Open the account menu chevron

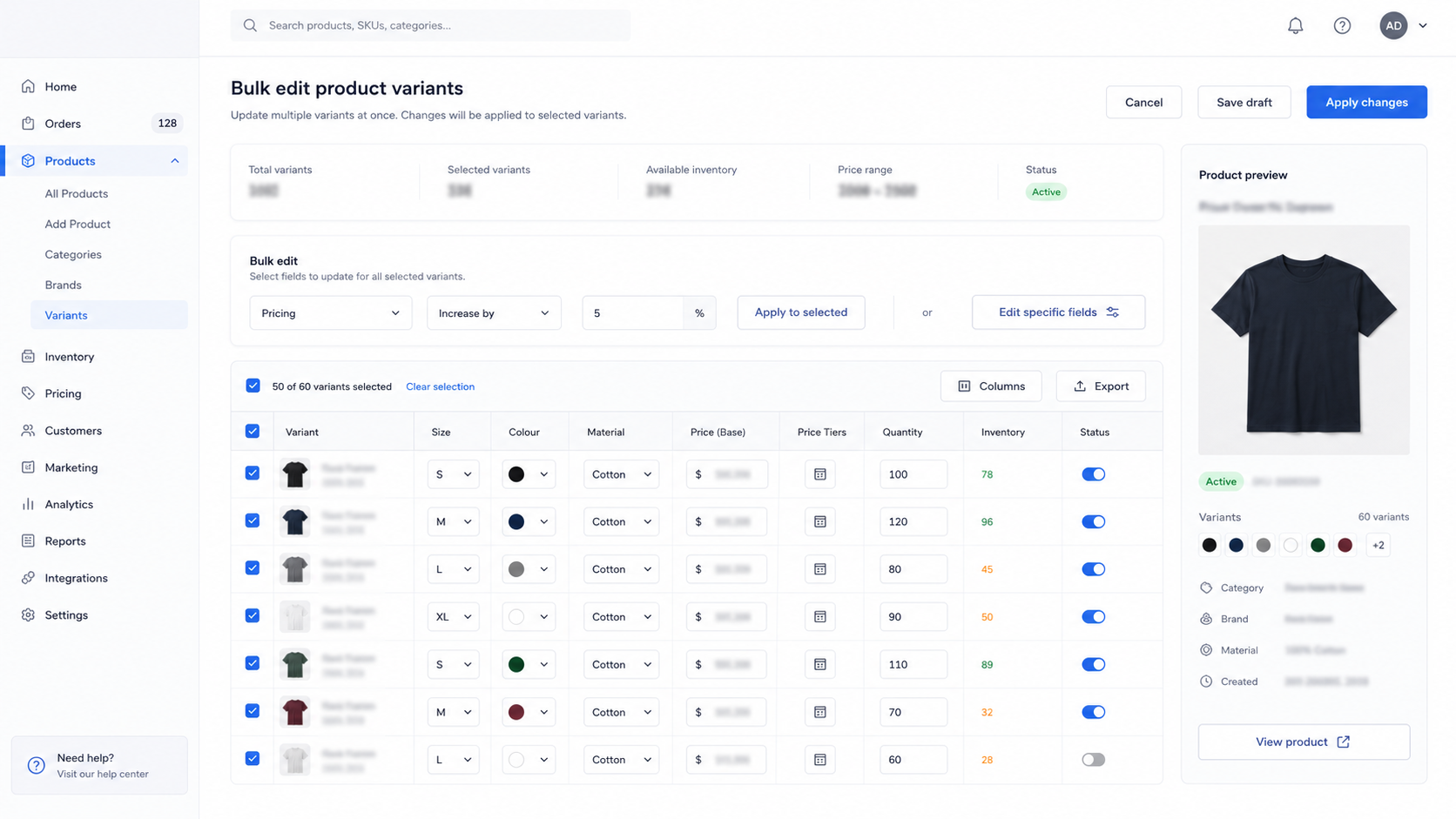[x=1422, y=26]
